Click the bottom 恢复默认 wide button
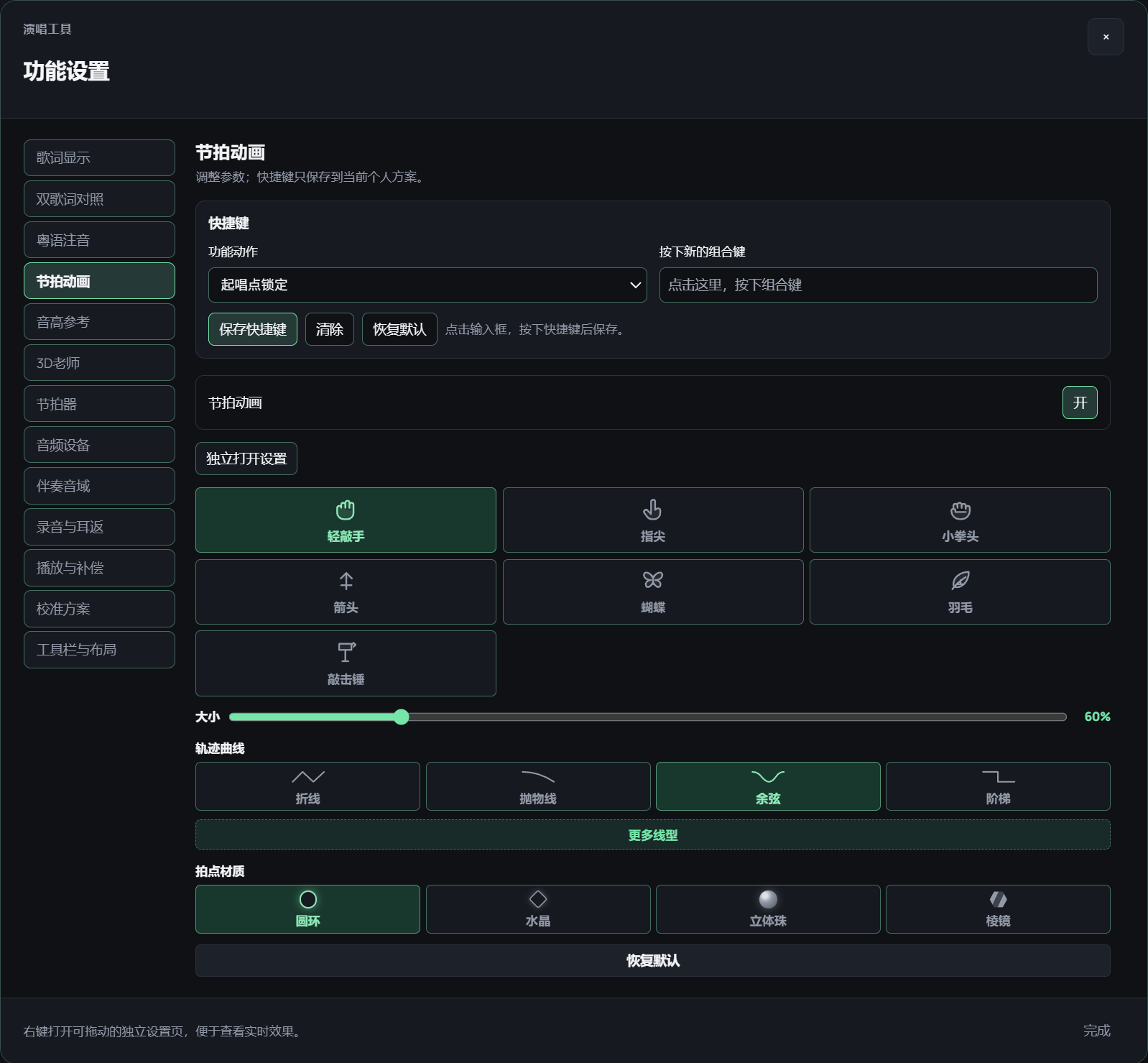 coord(653,960)
